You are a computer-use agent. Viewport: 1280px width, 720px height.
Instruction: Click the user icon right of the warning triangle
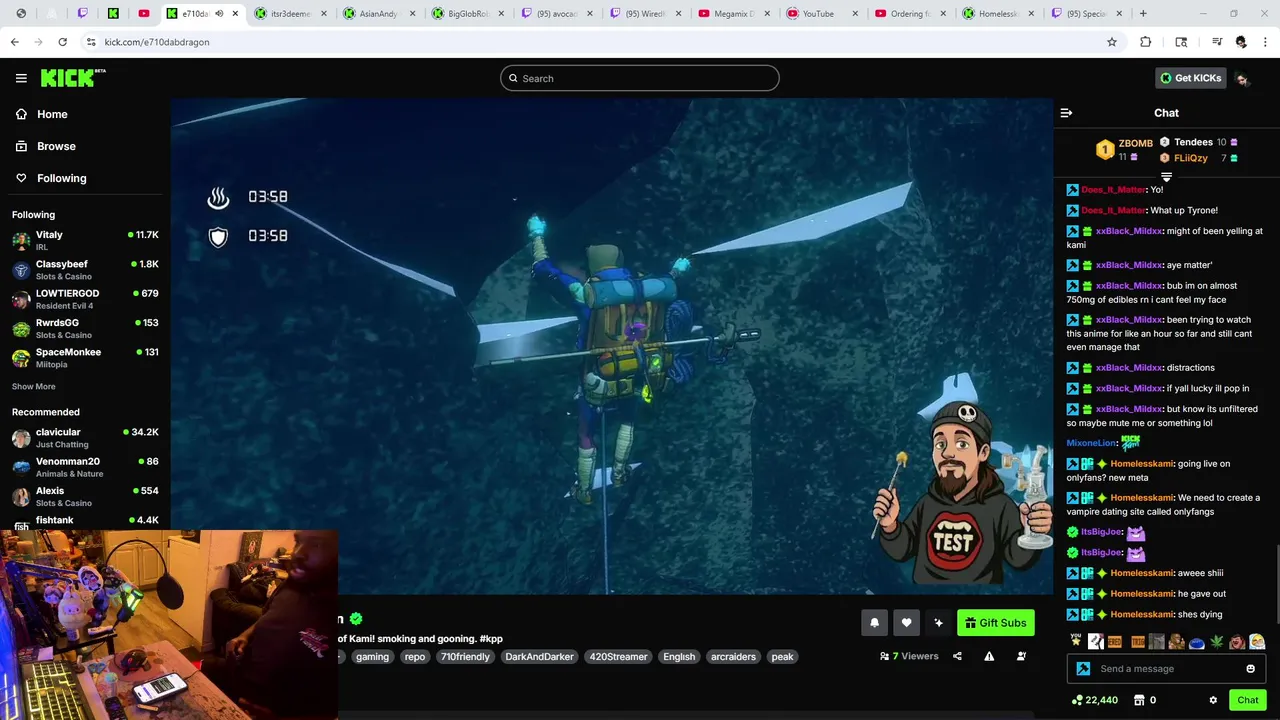point(1021,657)
